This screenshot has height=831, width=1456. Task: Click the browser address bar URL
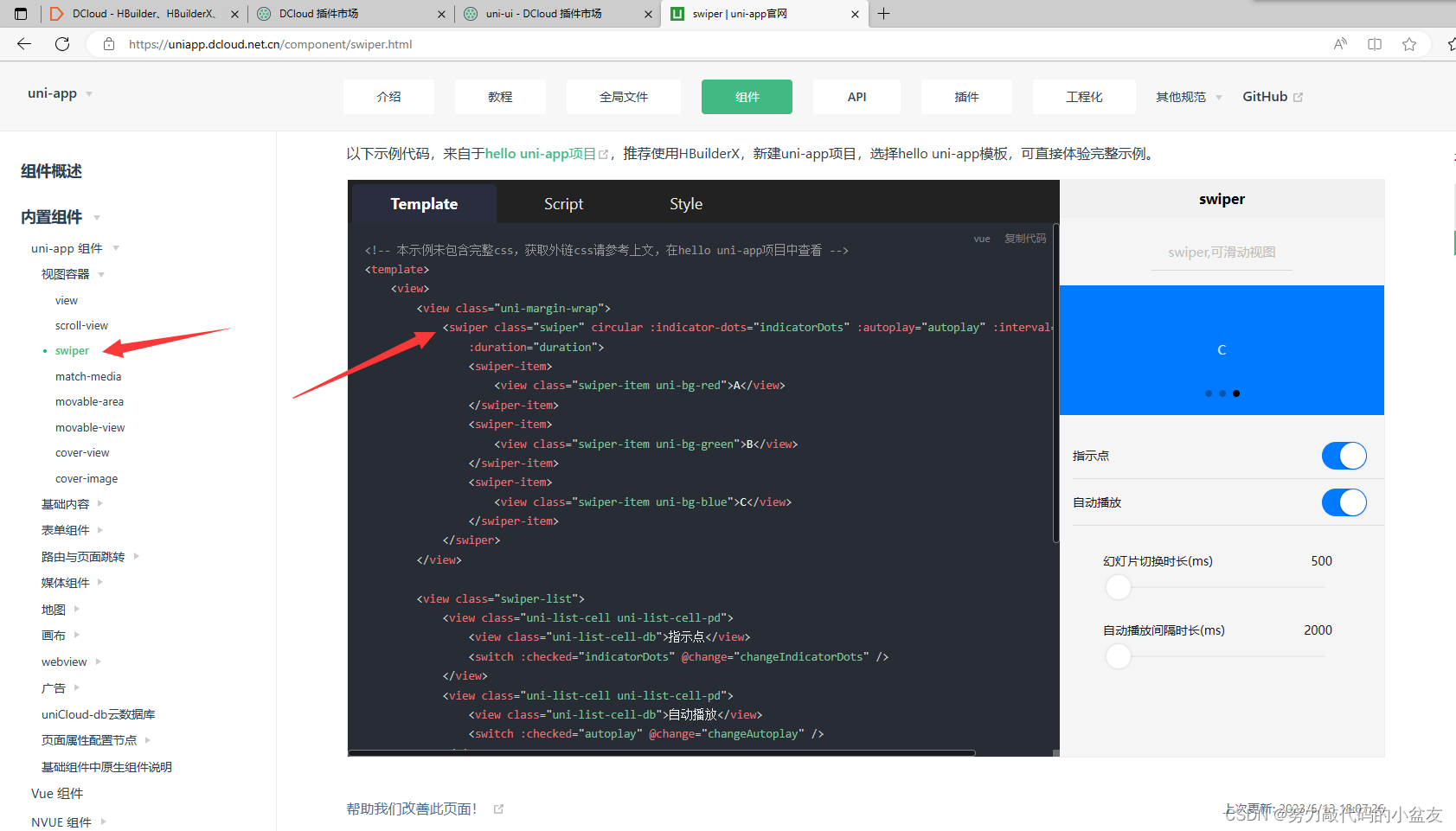pyautogui.click(x=270, y=44)
